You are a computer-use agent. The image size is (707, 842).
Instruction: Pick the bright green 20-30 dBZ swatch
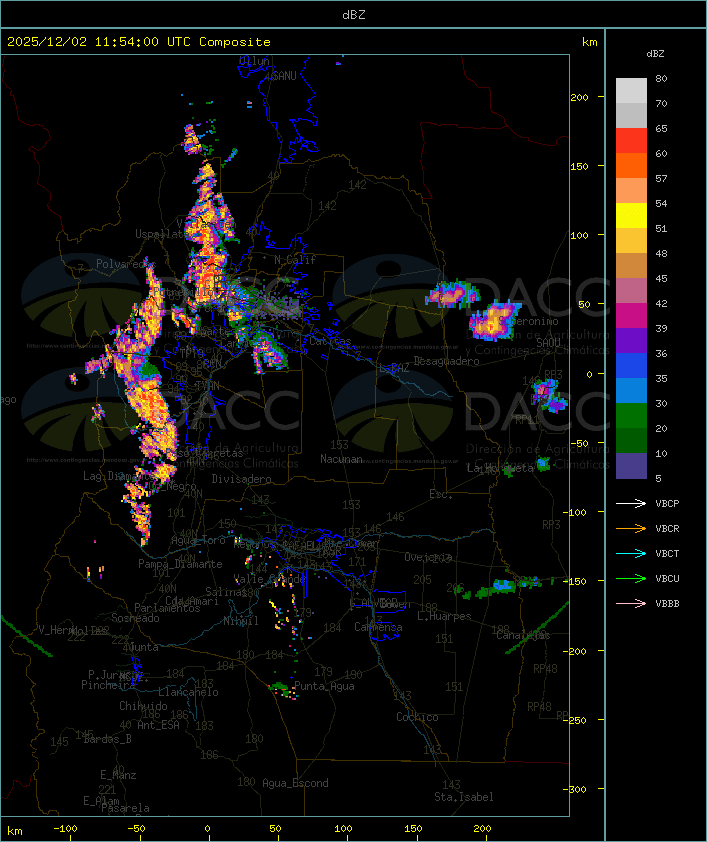631,416
